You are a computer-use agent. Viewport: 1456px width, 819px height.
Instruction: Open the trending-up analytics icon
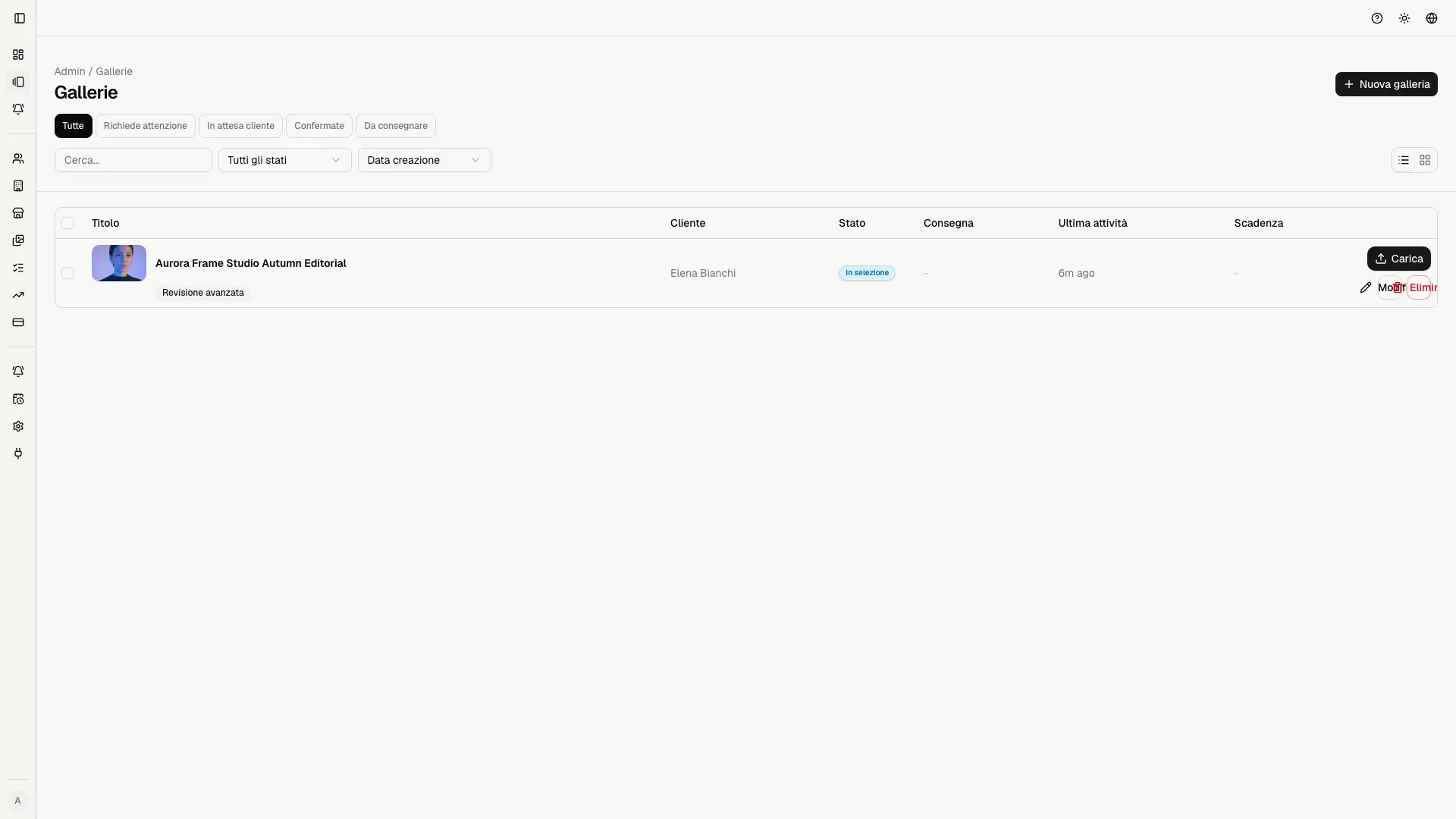pos(18,295)
